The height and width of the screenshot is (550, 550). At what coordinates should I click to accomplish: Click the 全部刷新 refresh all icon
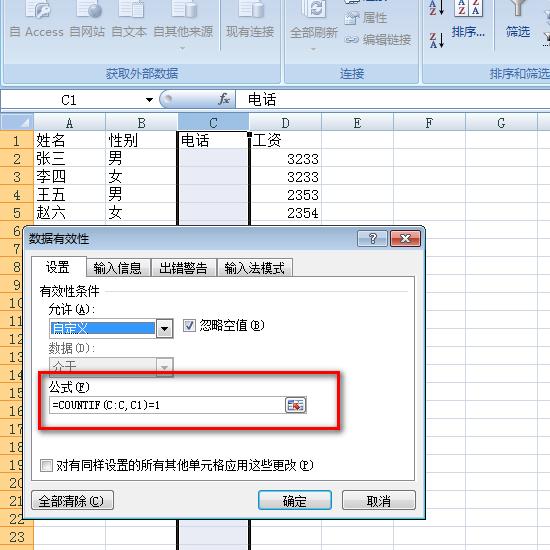pyautogui.click(x=314, y=9)
